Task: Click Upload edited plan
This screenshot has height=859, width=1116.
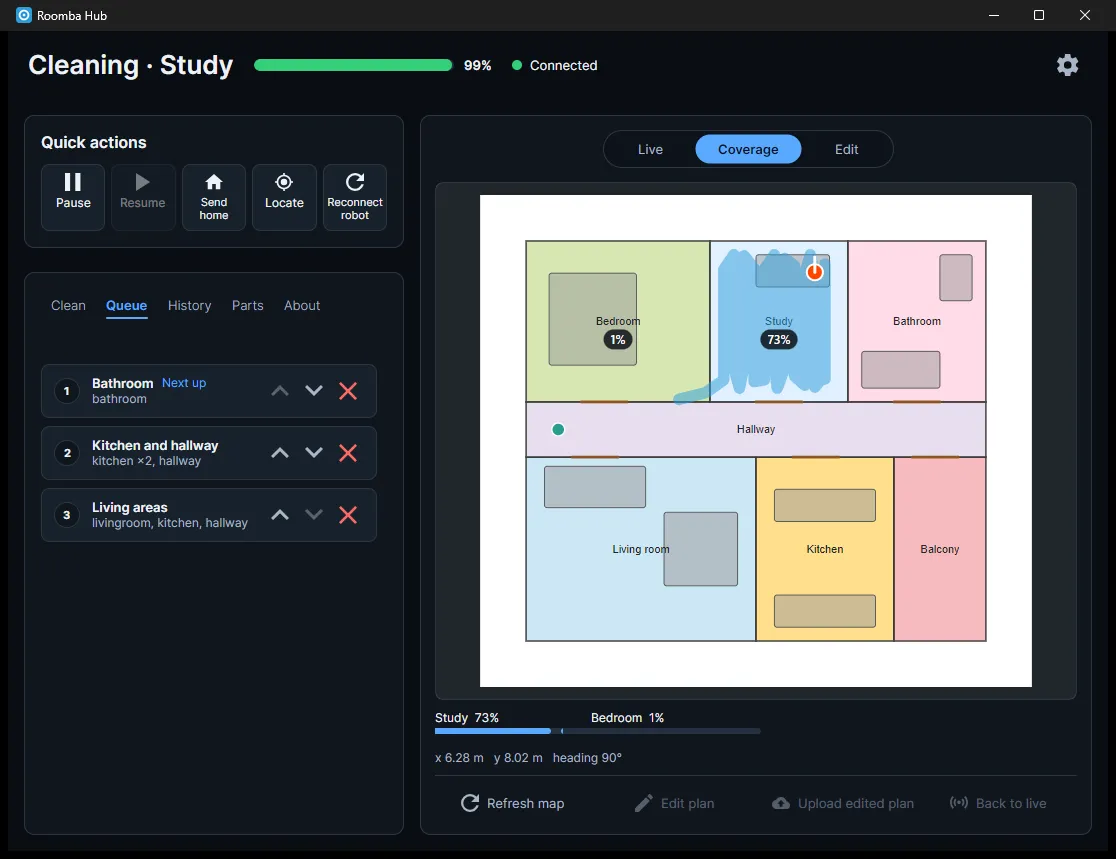Action: 843,803
